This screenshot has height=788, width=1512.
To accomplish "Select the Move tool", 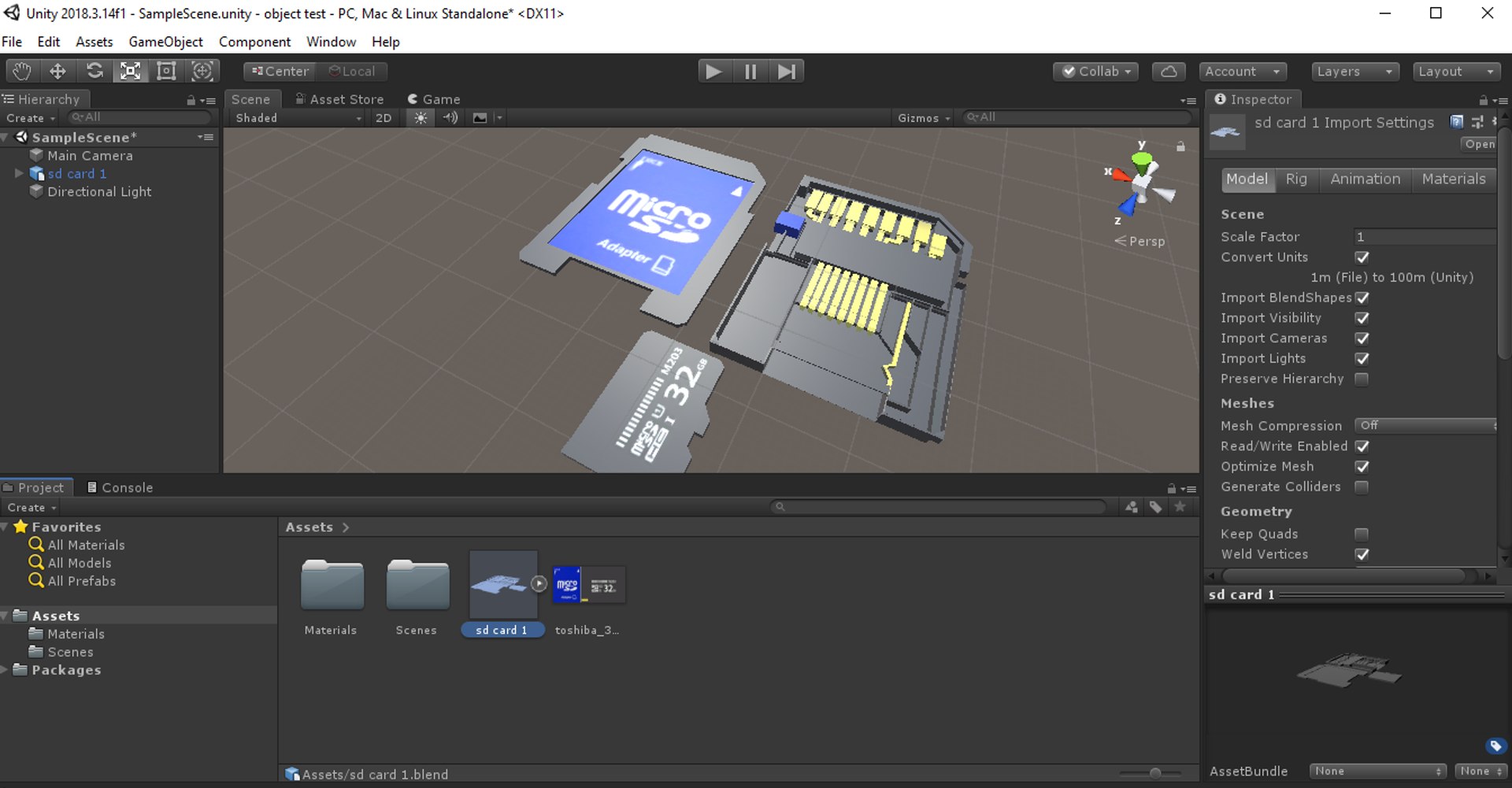I will 57,71.
